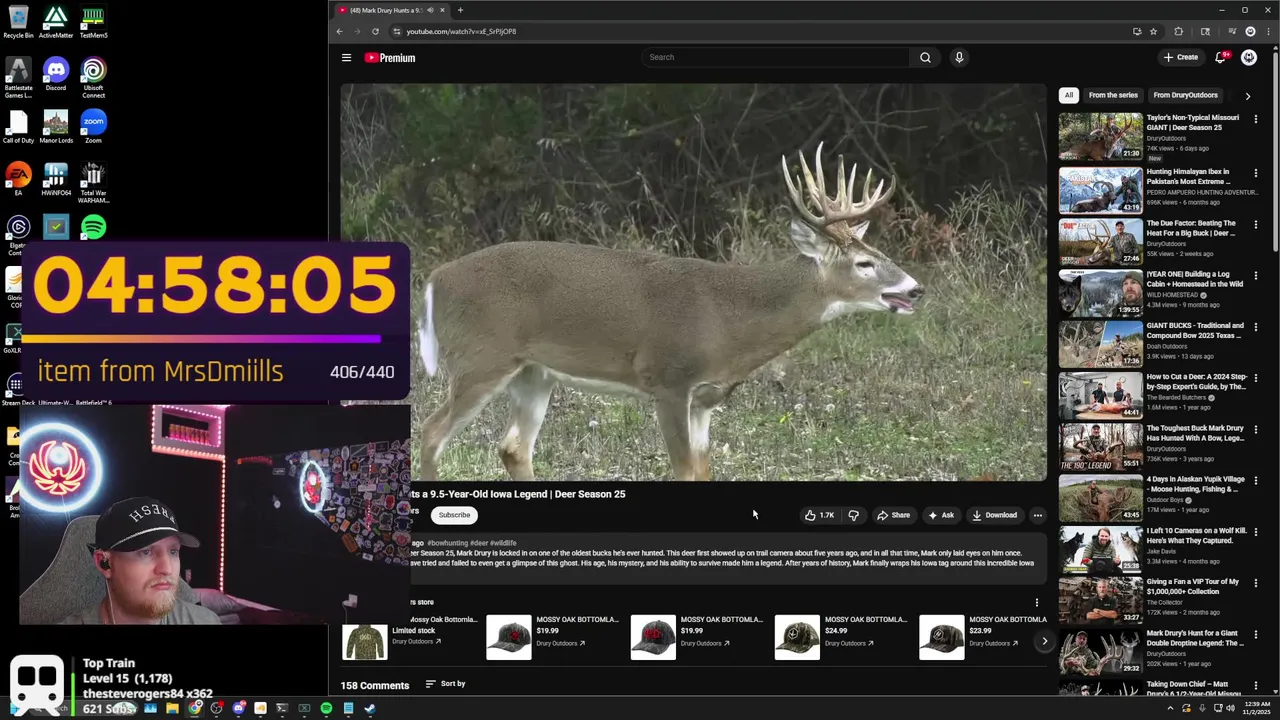
Task: Bookmark this page with the star icon
Action: coord(1153,31)
